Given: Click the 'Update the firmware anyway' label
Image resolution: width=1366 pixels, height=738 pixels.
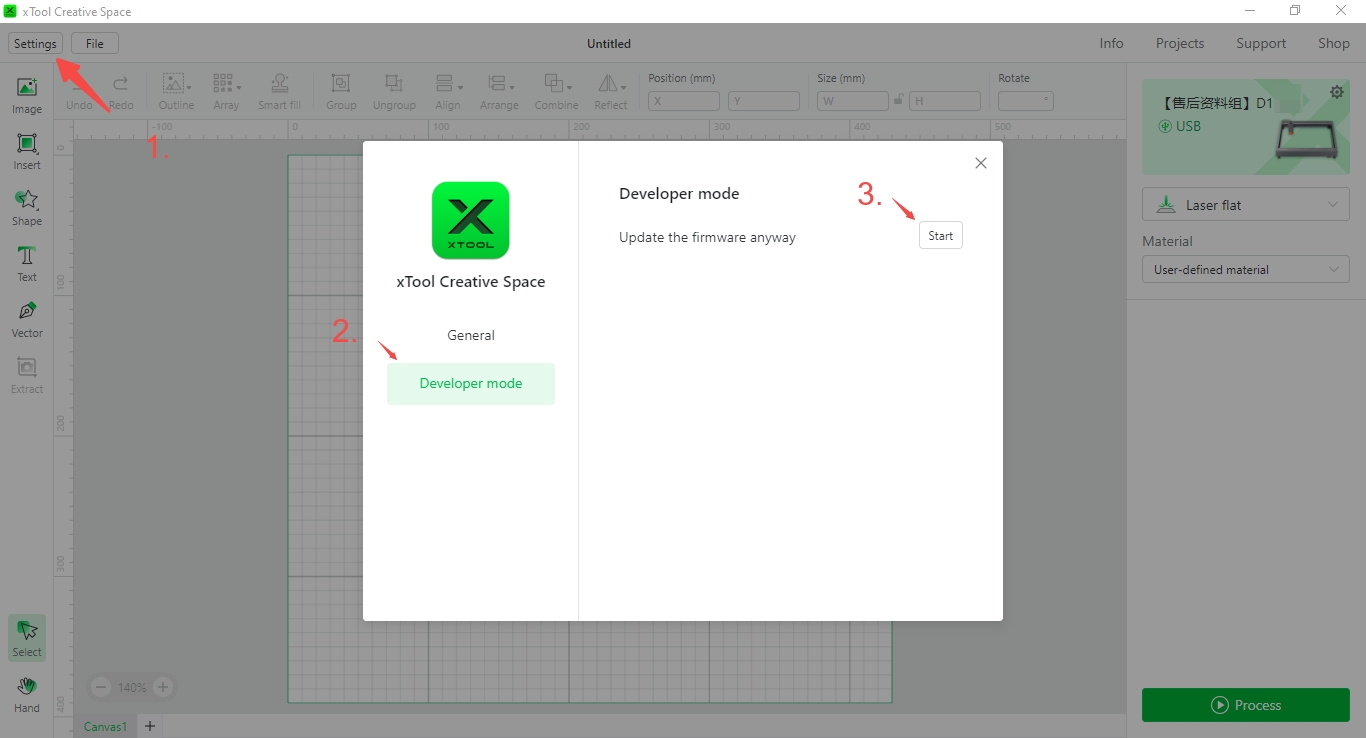Looking at the screenshot, I should [707, 238].
